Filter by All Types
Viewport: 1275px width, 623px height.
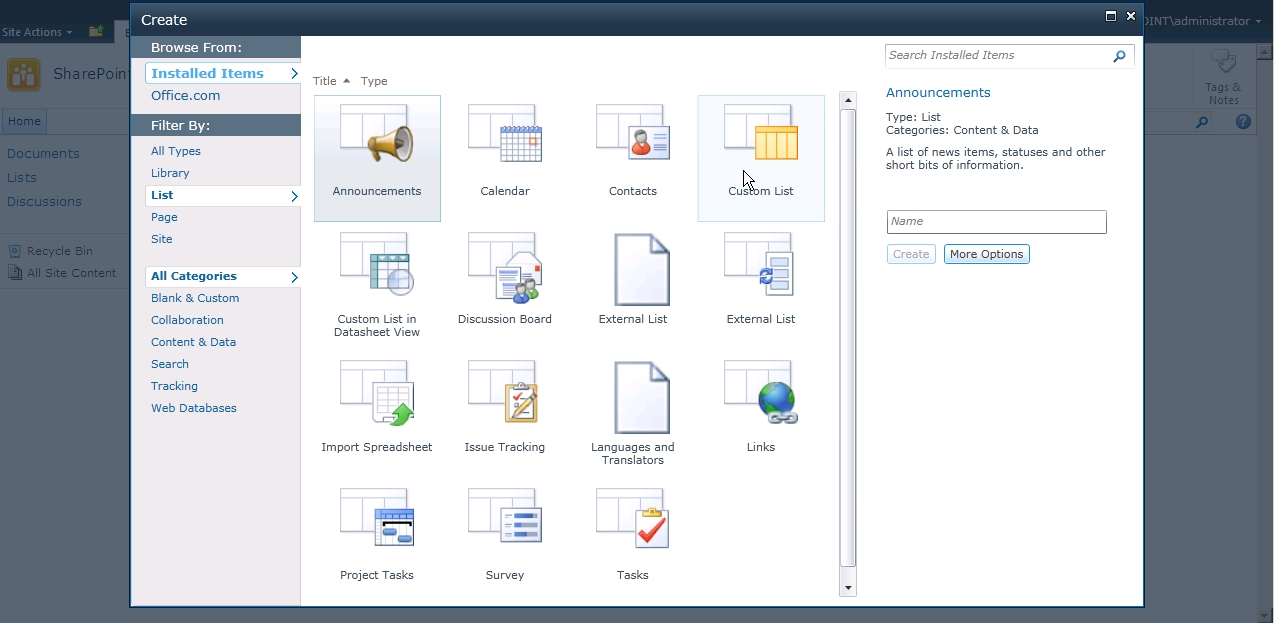tap(176, 151)
